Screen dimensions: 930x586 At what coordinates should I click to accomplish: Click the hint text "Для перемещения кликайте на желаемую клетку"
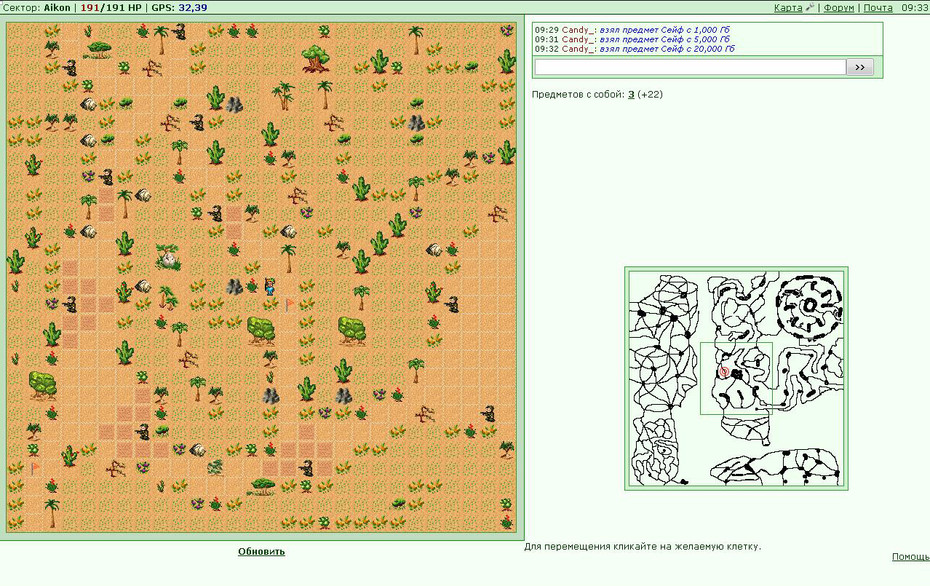(x=642, y=546)
